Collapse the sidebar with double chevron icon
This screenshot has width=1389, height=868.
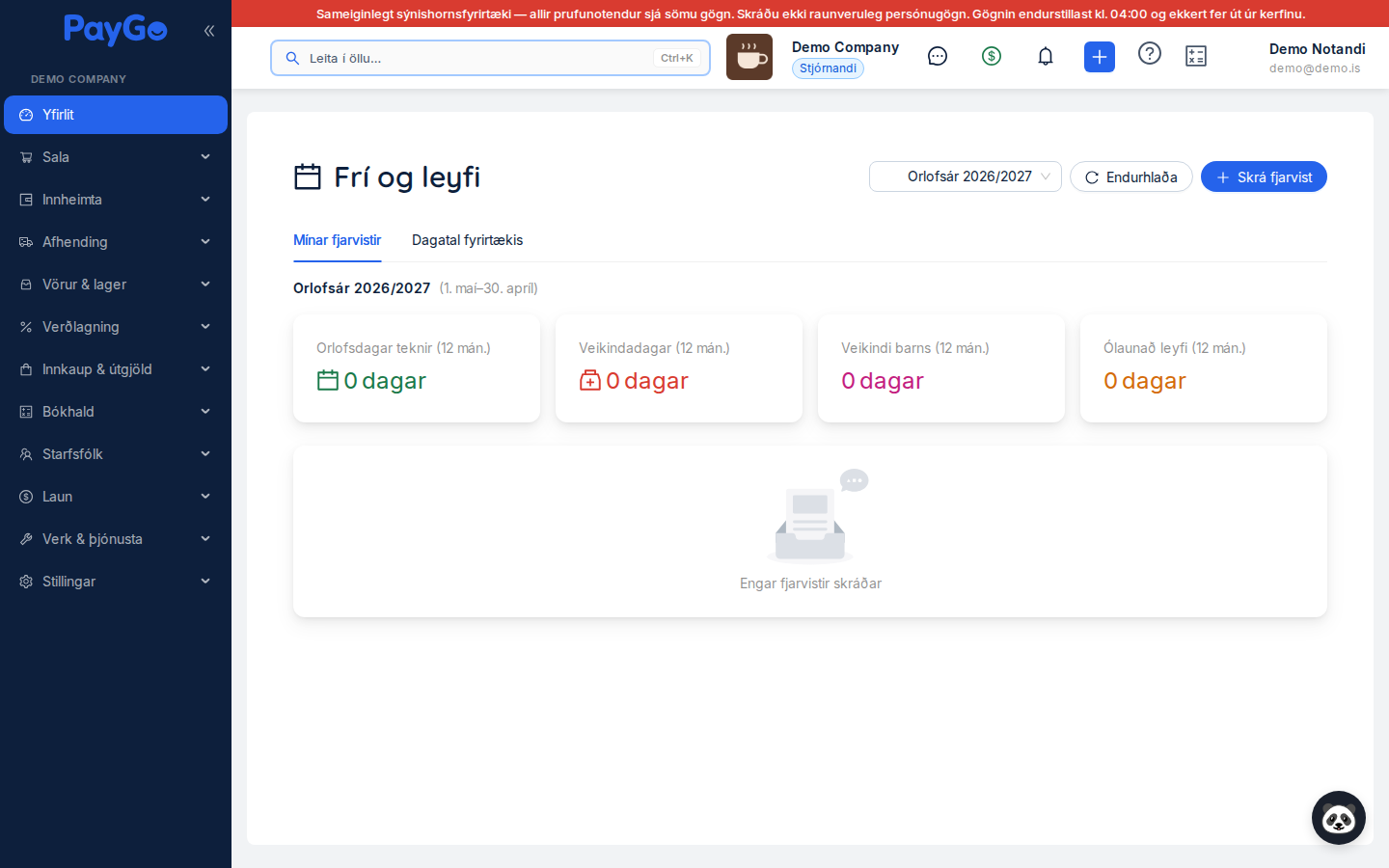point(209,31)
